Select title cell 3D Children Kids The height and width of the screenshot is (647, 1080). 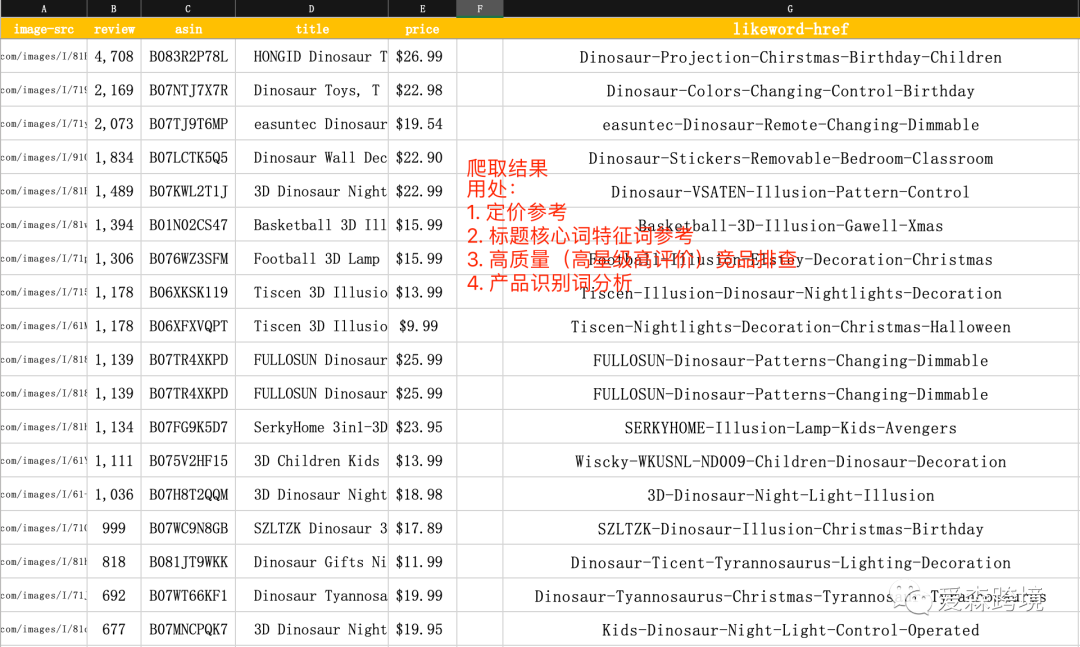(311, 462)
